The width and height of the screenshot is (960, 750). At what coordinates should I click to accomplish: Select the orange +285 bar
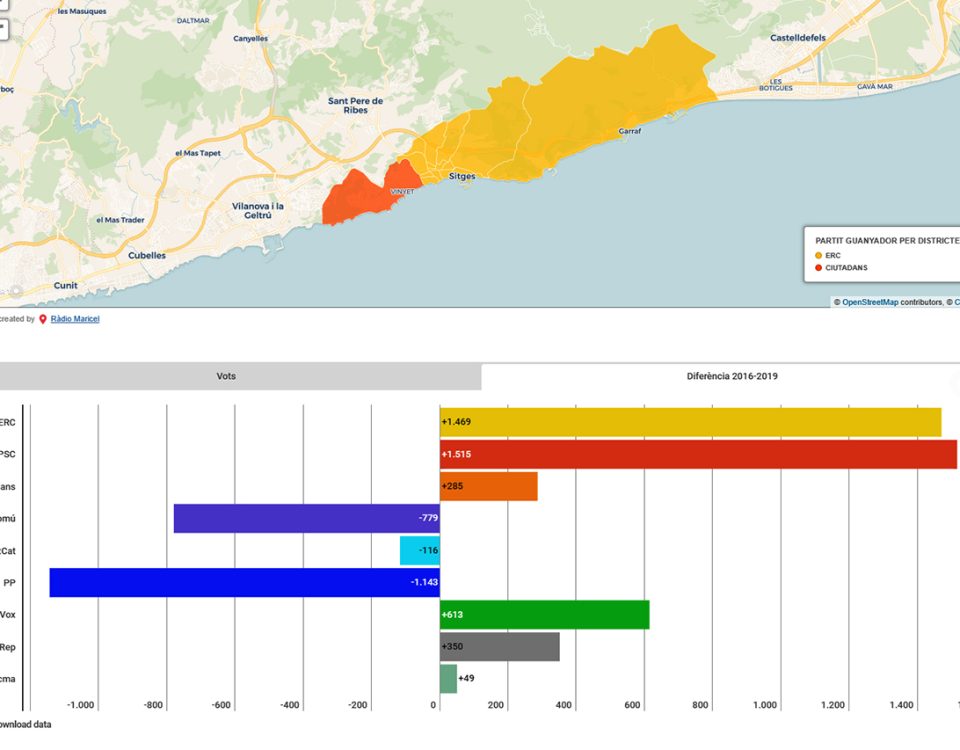(x=489, y=487)
